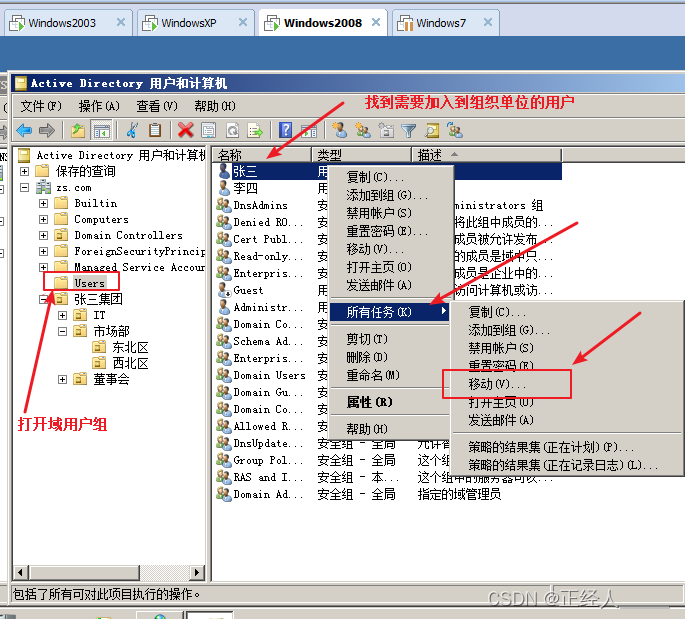Click the user icon beside 李四
Viewport: 685px width, 619px height.
pyautogui.click(x=224, y=188)
